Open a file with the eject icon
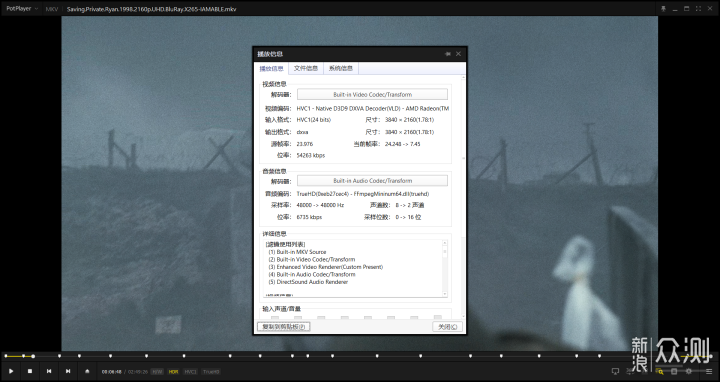The height and width of the screenshot is (382, 720). point(87,371)
